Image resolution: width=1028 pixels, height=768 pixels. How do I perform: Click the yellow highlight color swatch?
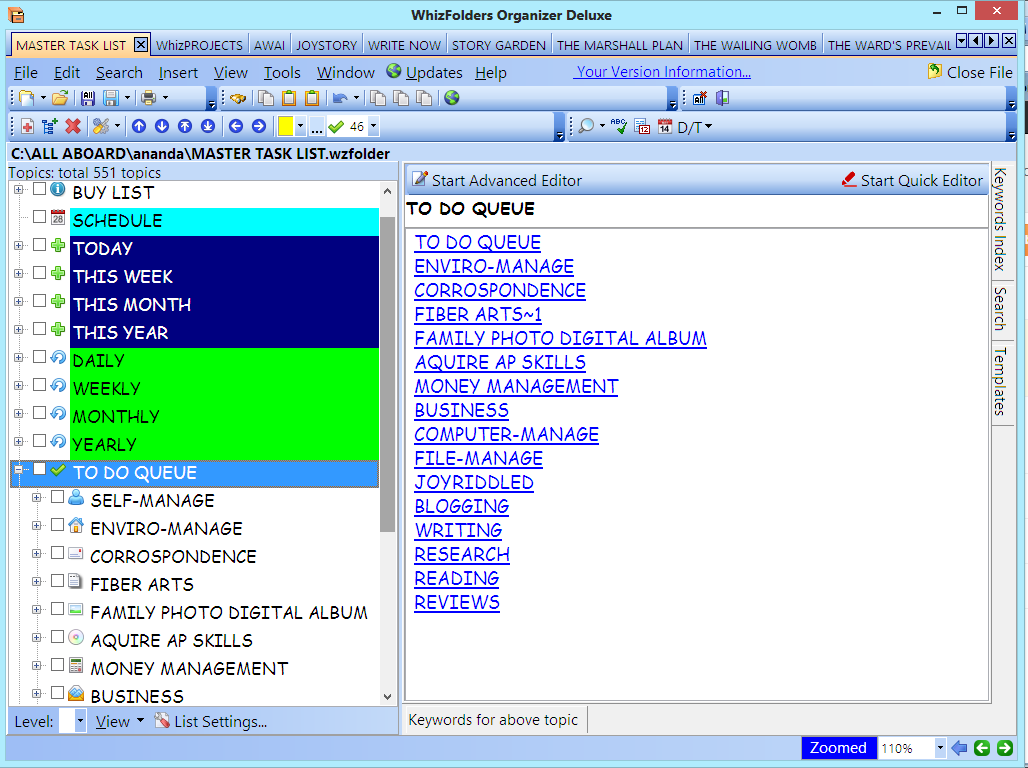click(x=287, y=126)
